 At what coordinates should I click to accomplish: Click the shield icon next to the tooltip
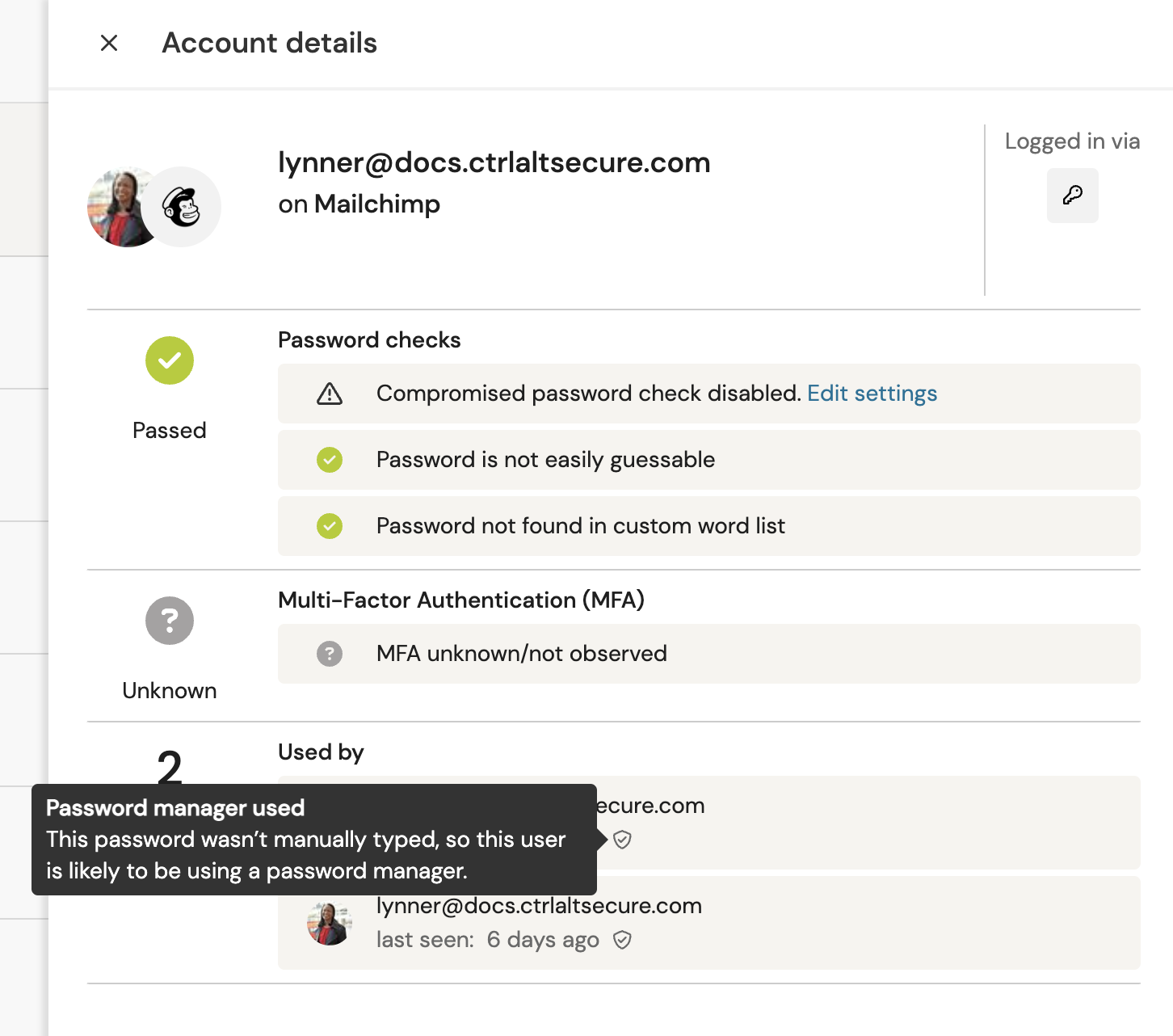(x=622, y=840)
